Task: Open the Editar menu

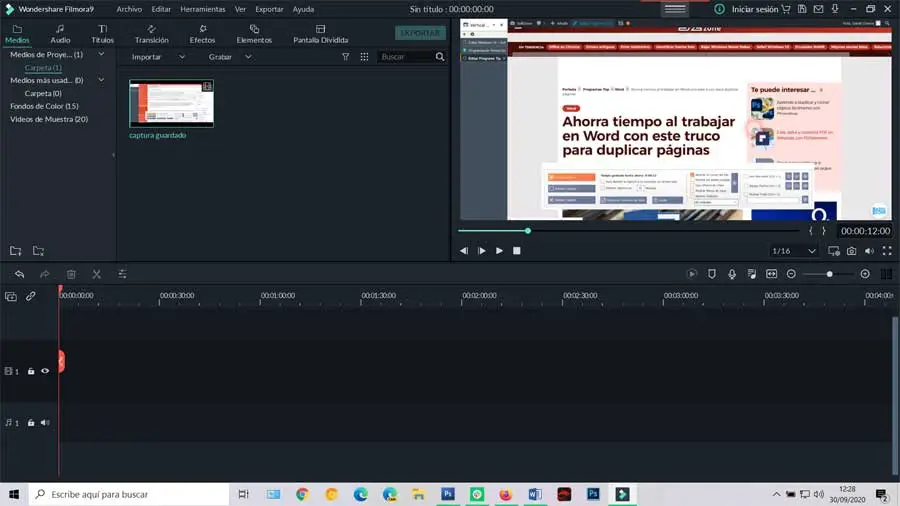Action: [x=161, y=9]
